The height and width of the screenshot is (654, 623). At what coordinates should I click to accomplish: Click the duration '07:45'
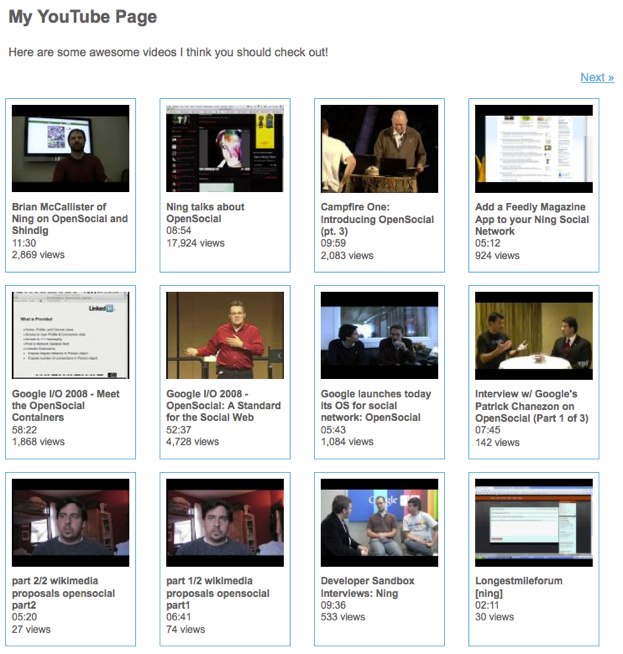[487, 430]
